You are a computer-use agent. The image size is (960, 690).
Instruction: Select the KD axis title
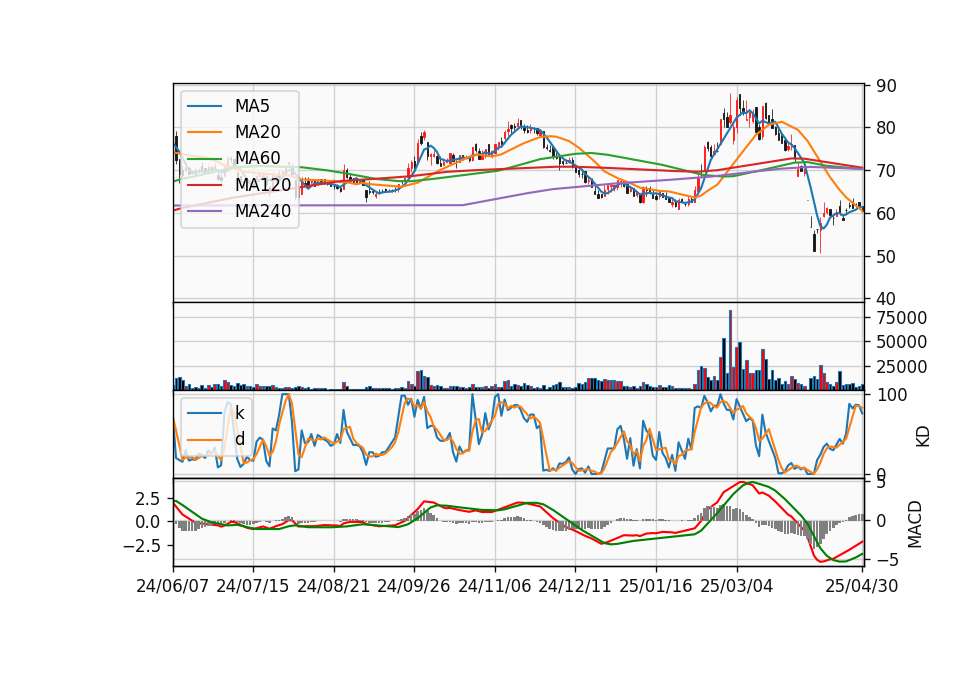923,436
